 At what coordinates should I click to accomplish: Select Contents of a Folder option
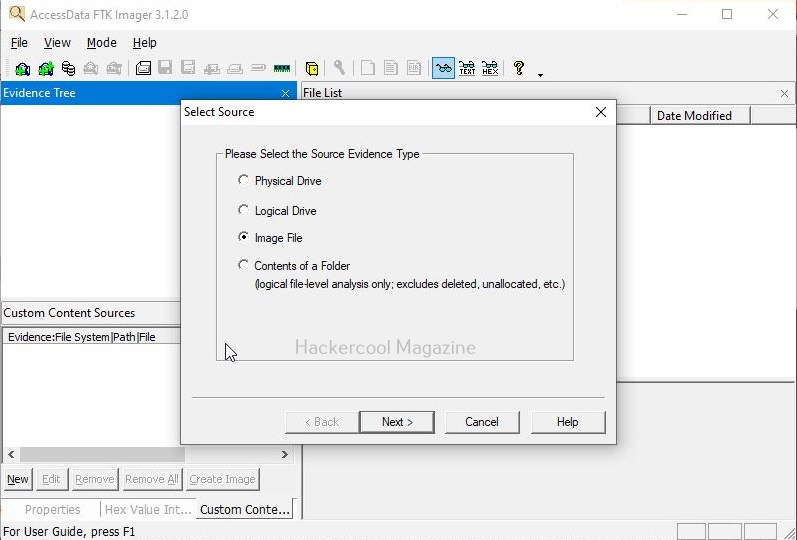[x=243, y=266]
